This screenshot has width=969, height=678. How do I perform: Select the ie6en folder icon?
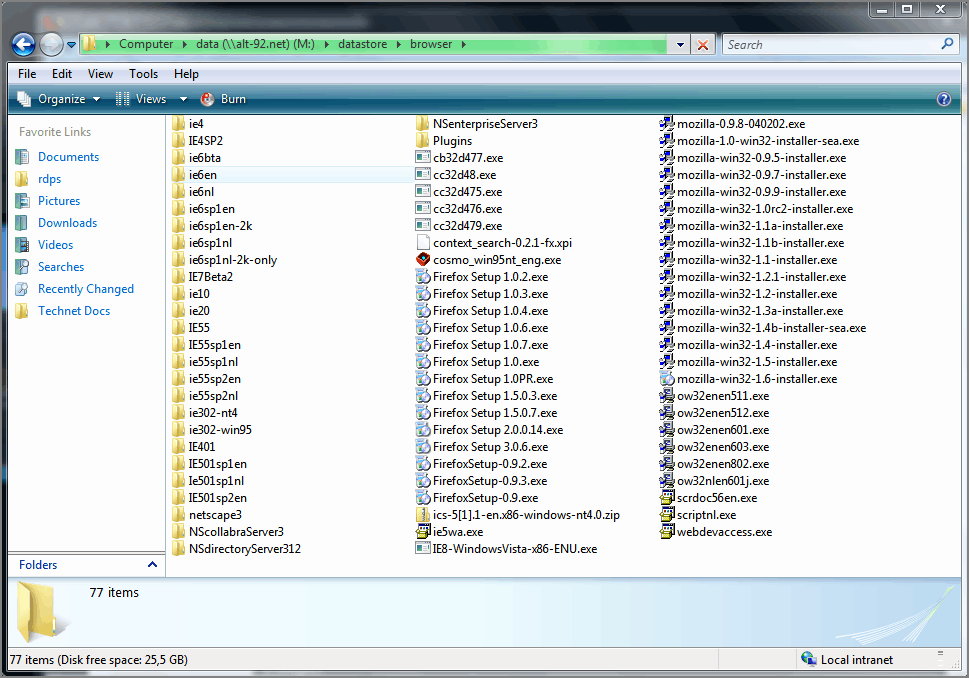[x=178, y=175]
